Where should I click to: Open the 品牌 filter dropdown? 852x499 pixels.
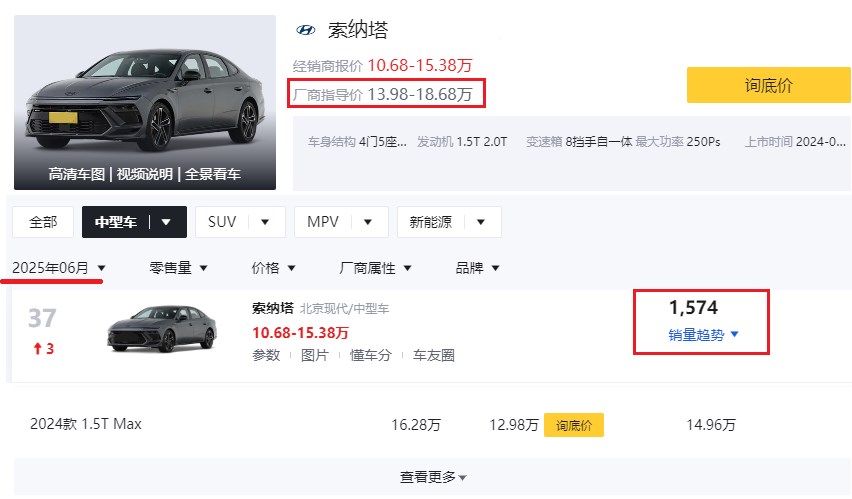click(x=477, y=268)
